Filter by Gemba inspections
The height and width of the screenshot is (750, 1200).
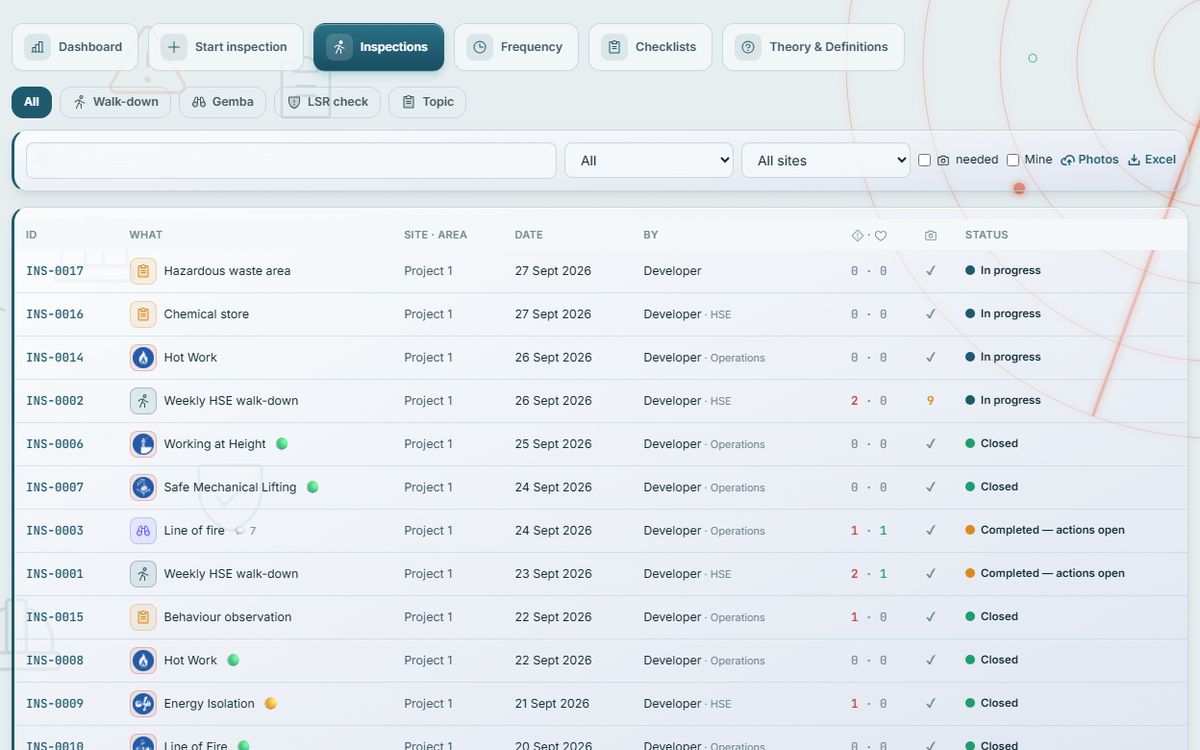point(222,102)
